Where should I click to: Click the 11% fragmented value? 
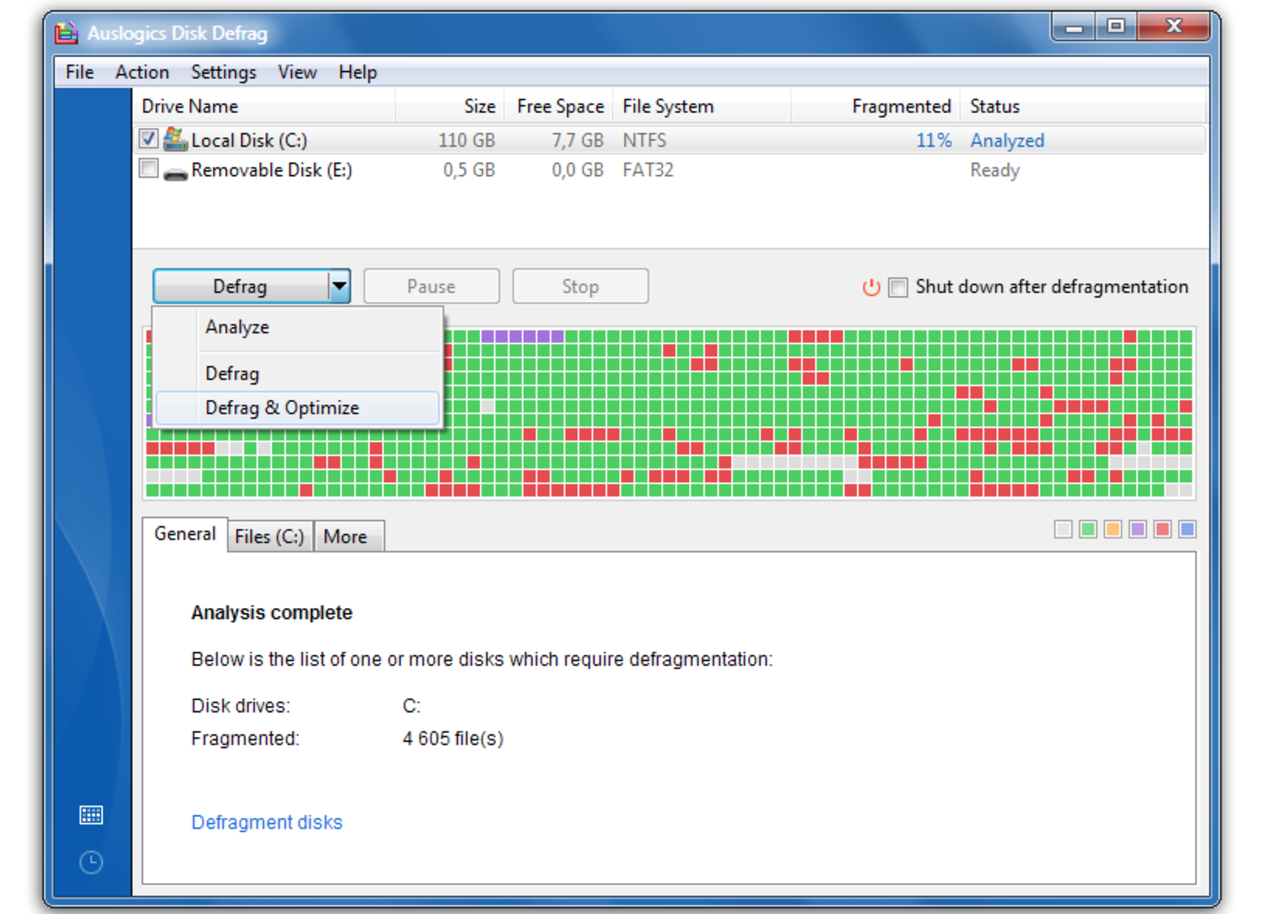pos(934,141)
